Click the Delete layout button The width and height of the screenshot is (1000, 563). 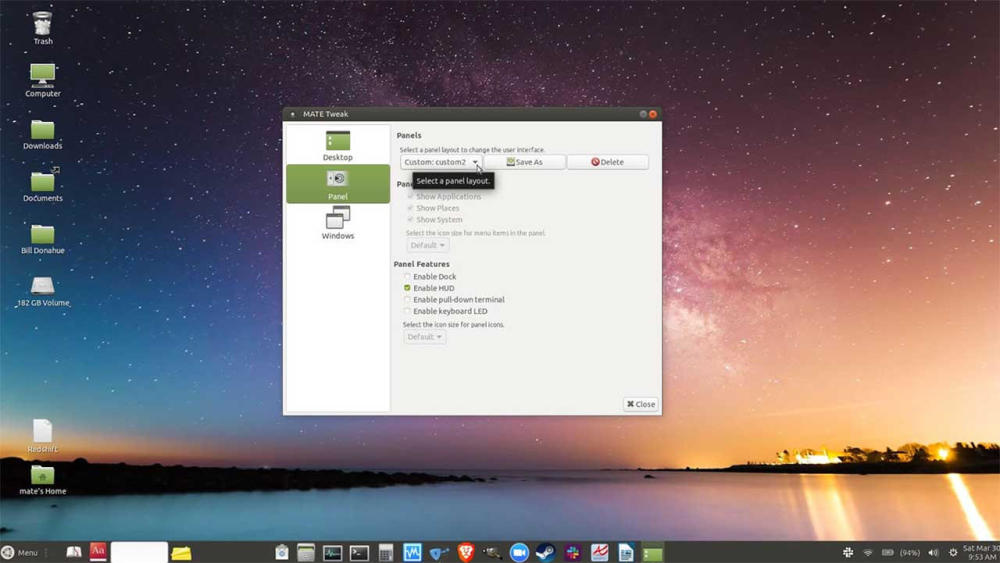point(607,162)
